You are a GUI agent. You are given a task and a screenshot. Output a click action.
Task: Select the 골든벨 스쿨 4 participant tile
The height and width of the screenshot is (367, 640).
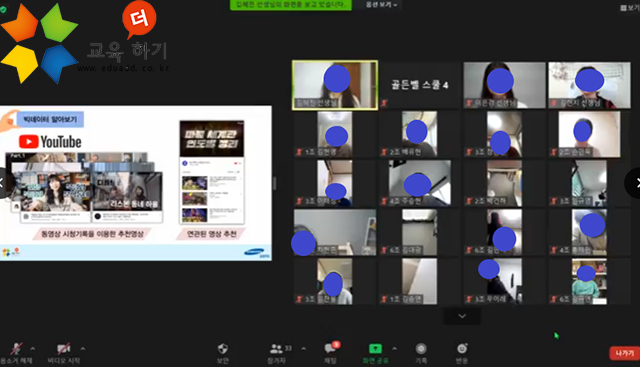point(420,85)
